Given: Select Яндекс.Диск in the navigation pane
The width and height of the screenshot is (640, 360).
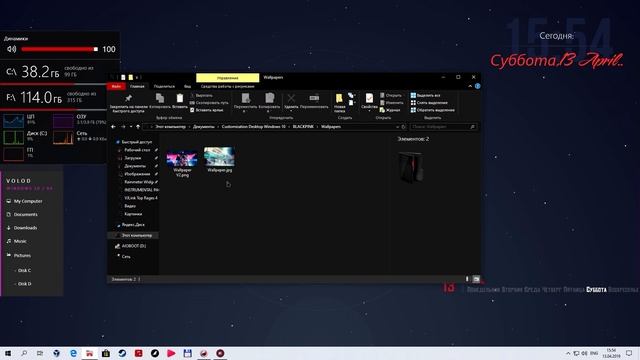Looking at the screenshot, I should pos(133,225).
